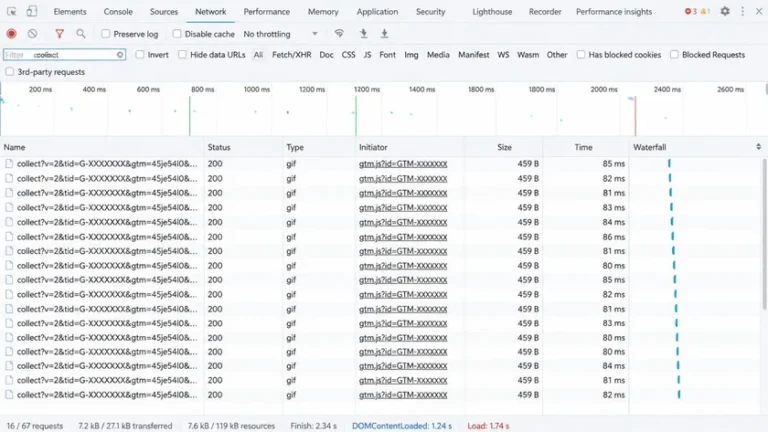Open network conditions wifi icon
Viewport: 768px width, 432px height.
339,34
